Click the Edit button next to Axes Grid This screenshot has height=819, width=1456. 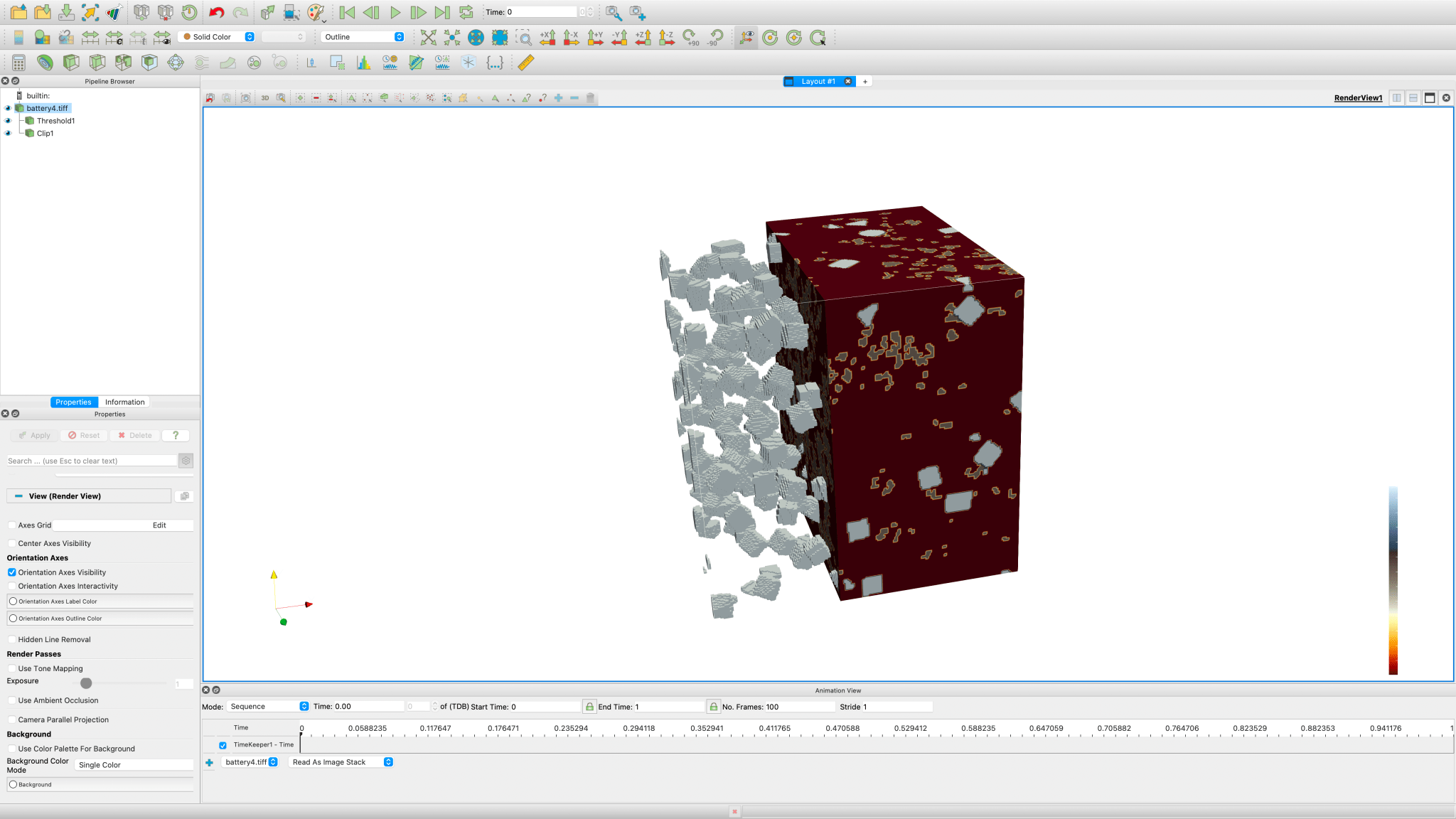click(x=159, y=525)
